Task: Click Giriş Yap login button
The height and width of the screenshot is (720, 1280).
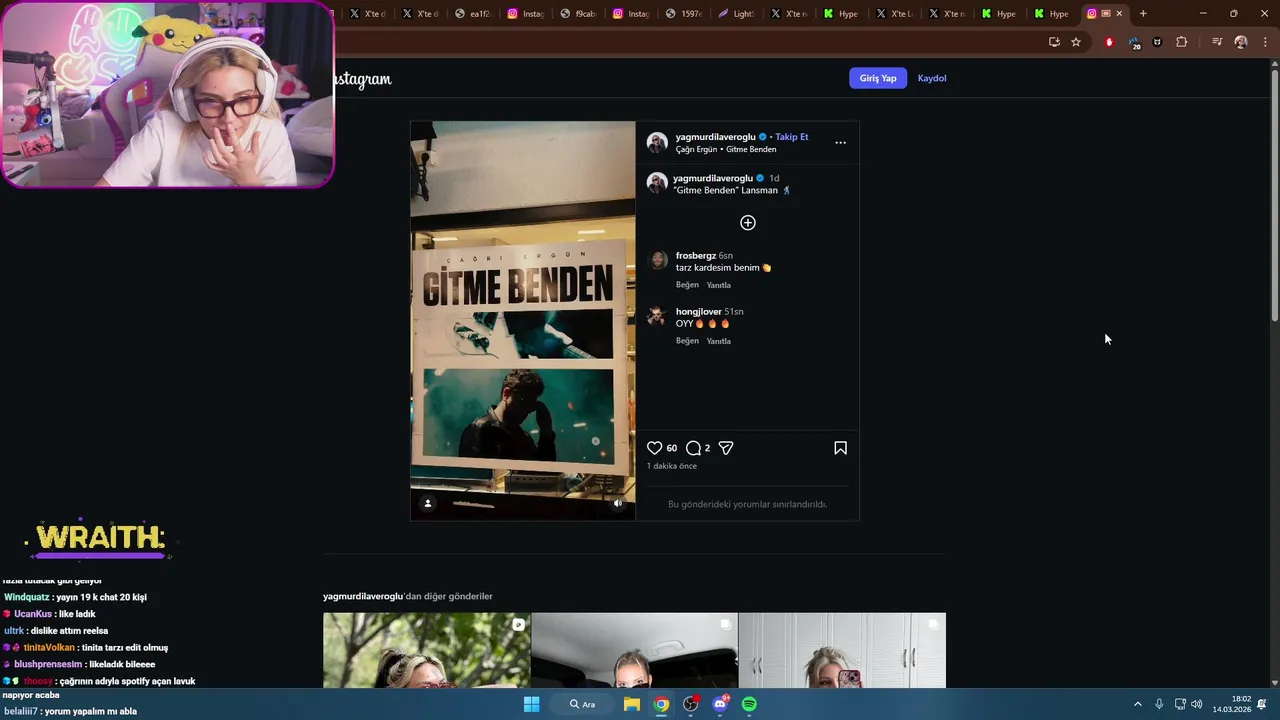Action: 878,78
